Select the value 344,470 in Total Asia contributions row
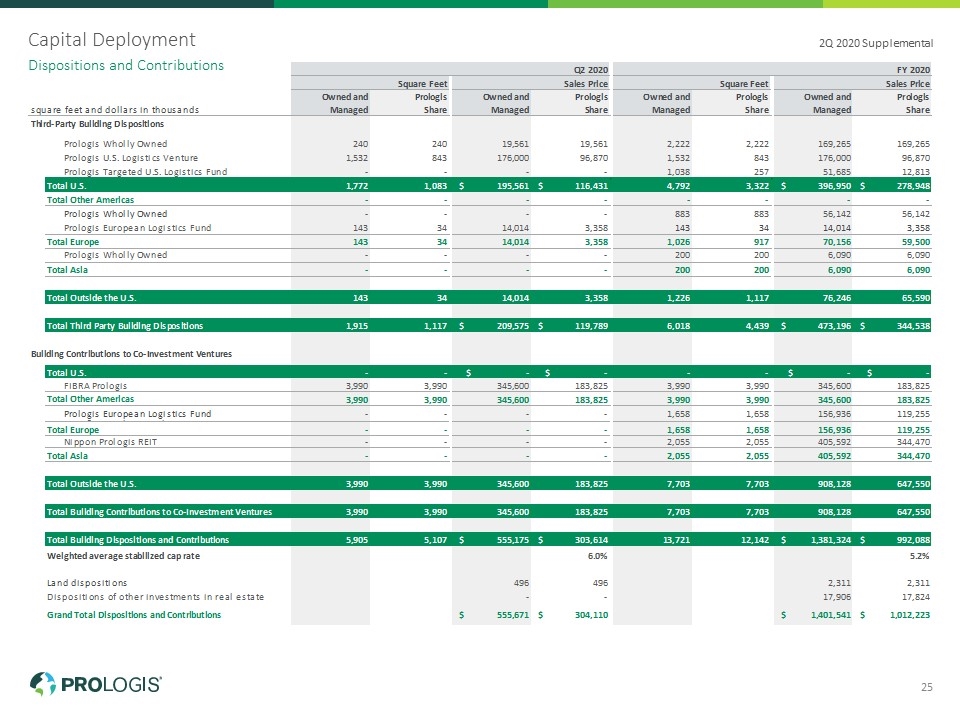 click(913, 456)
